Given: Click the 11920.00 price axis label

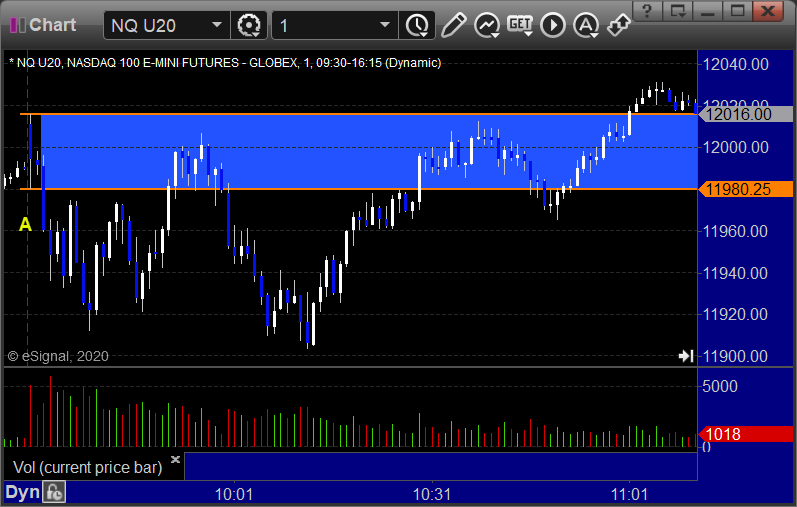Looking at the screenshot, I should tap(735, 314).
